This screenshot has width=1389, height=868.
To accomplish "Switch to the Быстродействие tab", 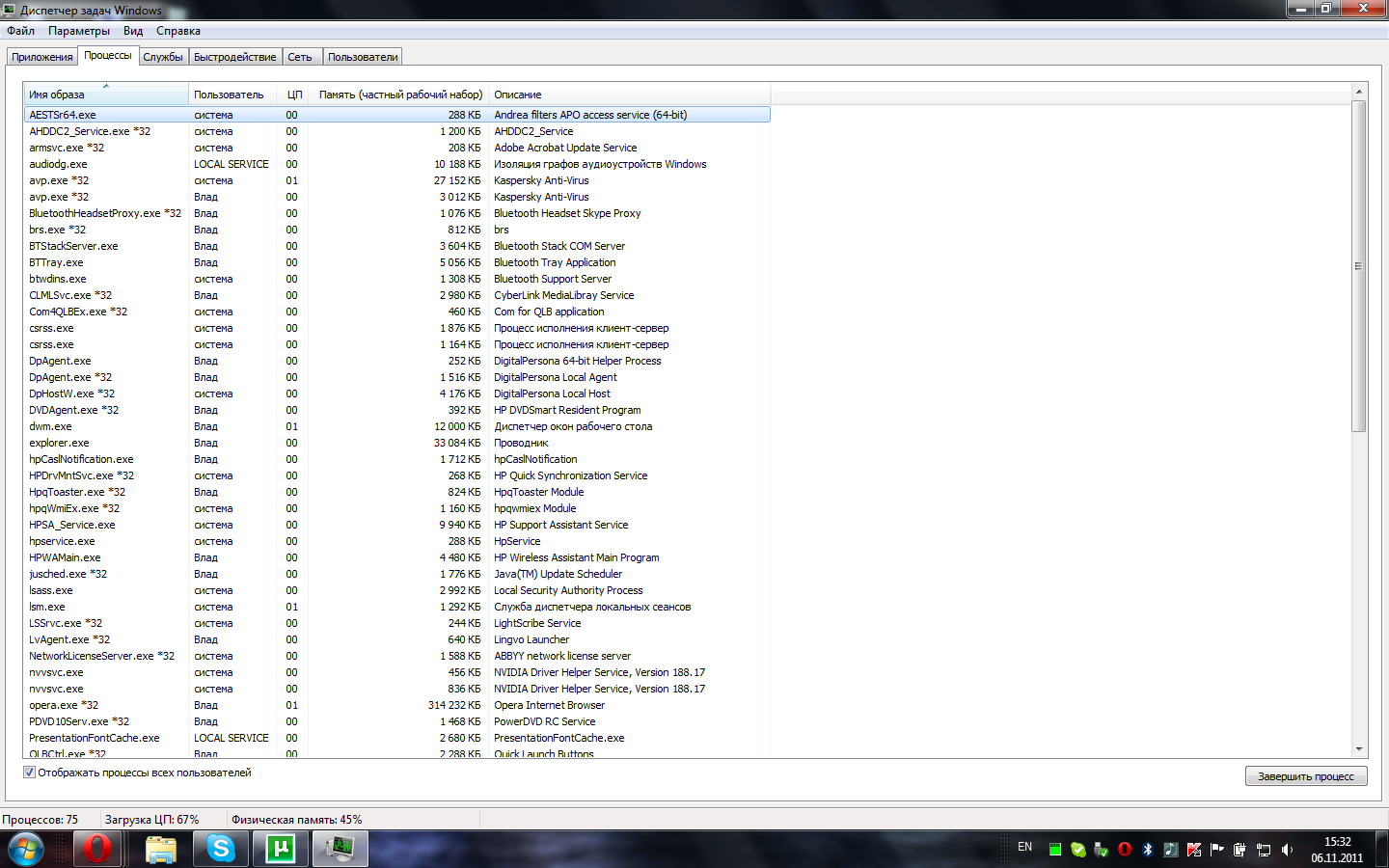I will pyautogui.click(x=235, y=57).
